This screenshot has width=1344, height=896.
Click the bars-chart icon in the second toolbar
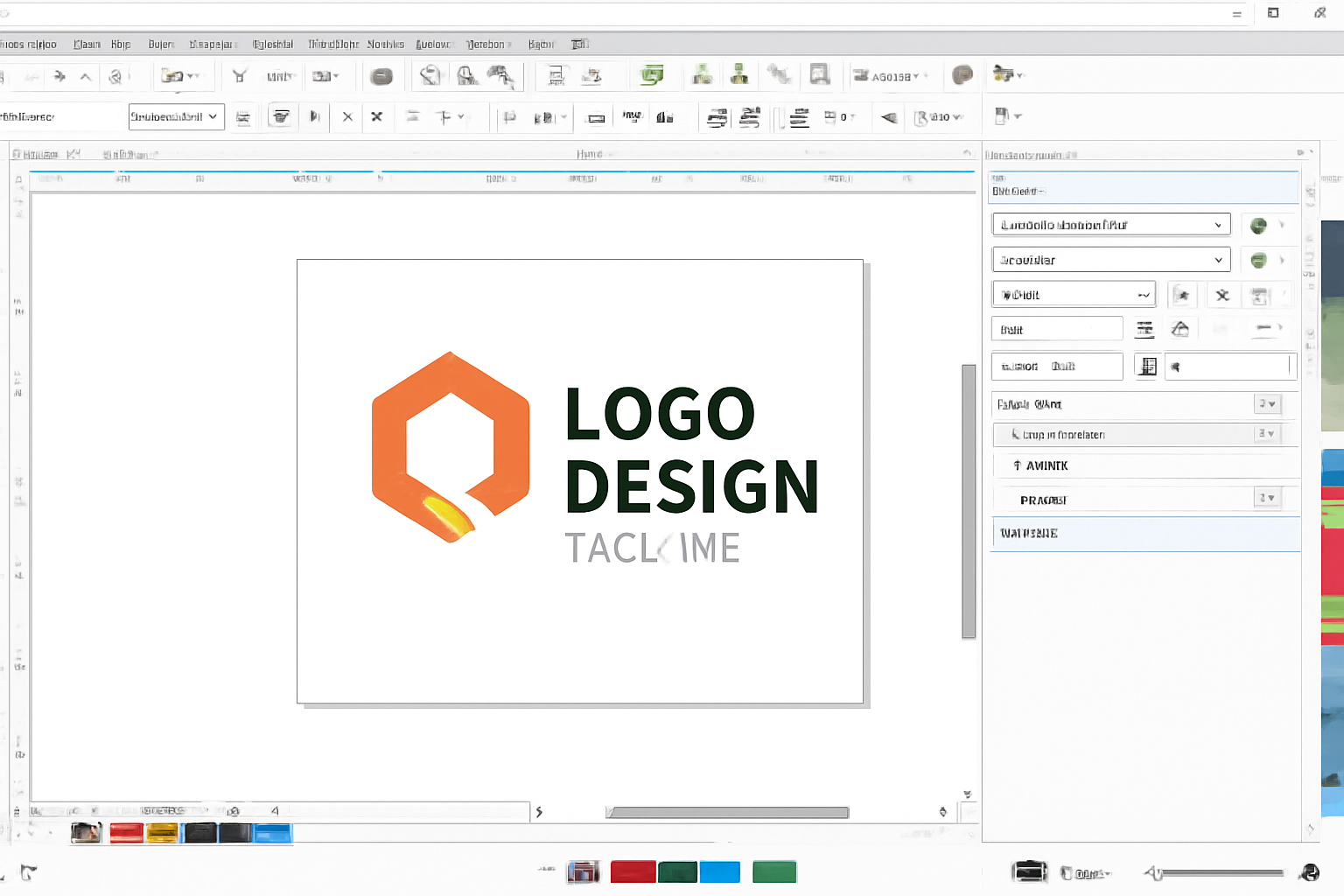coord(665,117)
